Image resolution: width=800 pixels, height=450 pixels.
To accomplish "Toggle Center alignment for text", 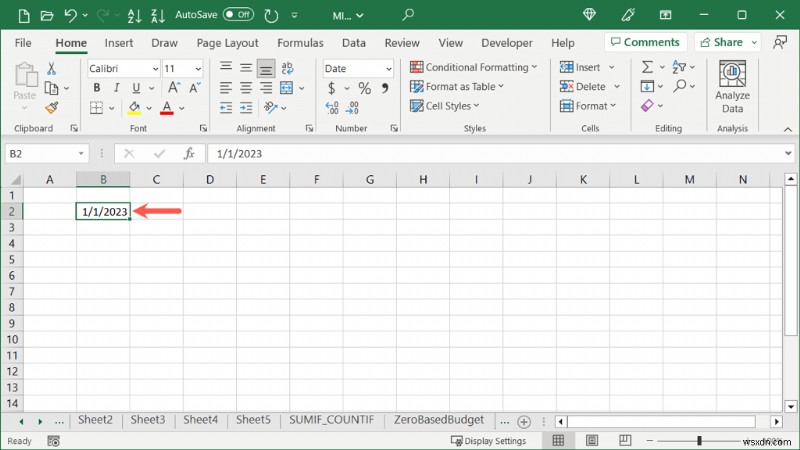I will tap(246, 88).
